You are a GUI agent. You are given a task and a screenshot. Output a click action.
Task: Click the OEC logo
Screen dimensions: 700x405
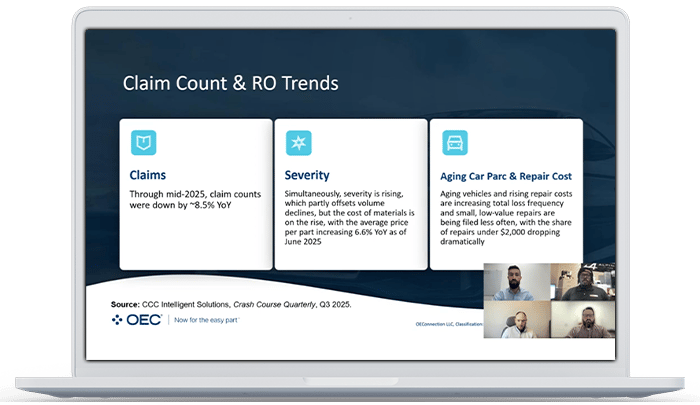(x=137, y=320)
